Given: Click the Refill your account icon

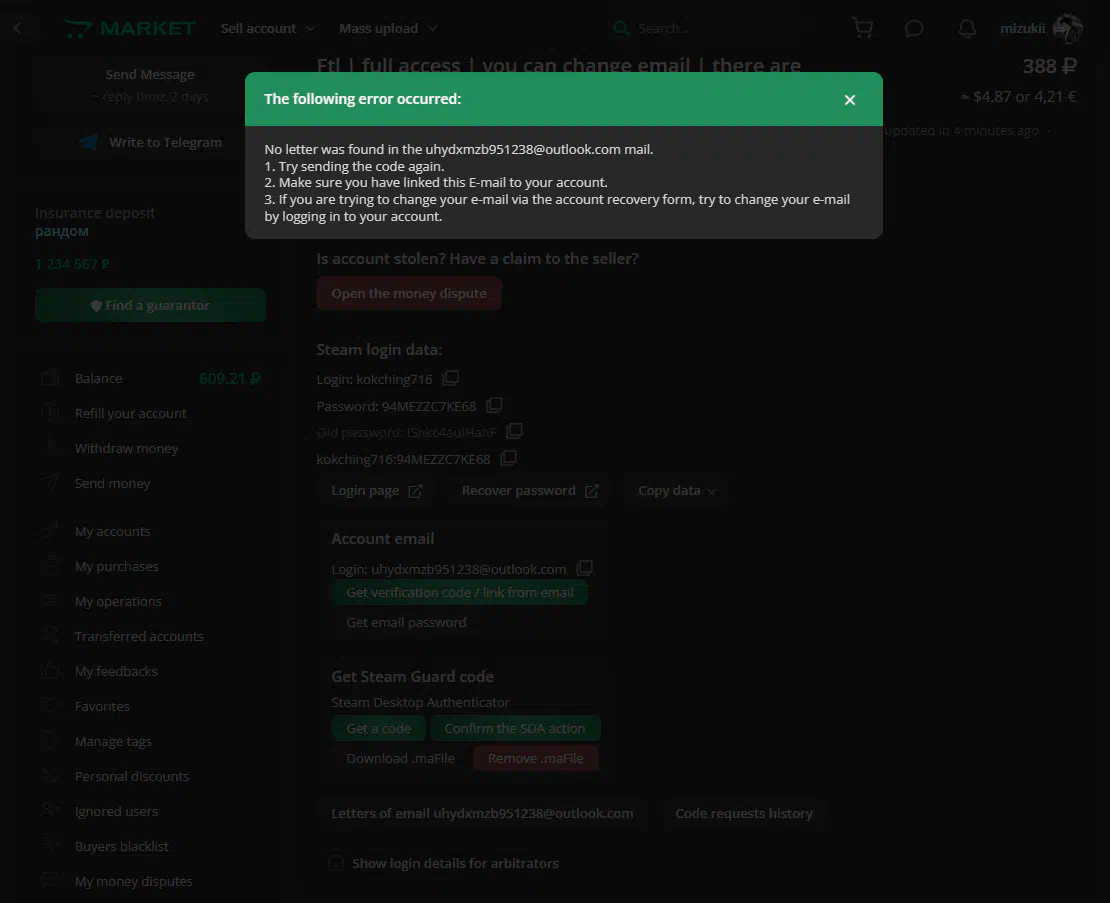Looking at the screenshot, I should pos(50,411).
